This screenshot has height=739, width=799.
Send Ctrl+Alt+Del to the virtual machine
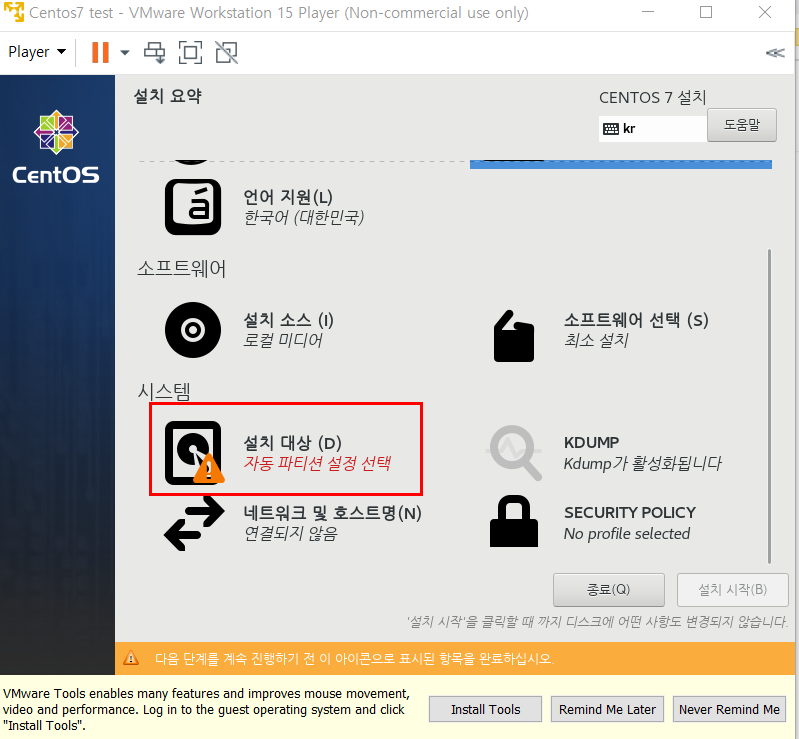pos(154,52)
